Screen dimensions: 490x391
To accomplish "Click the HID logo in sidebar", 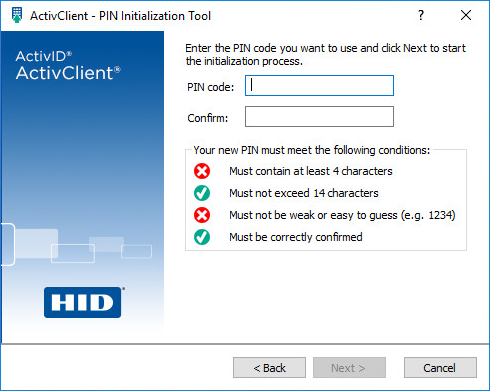I will pyautogui.click(x=83, y=302).
